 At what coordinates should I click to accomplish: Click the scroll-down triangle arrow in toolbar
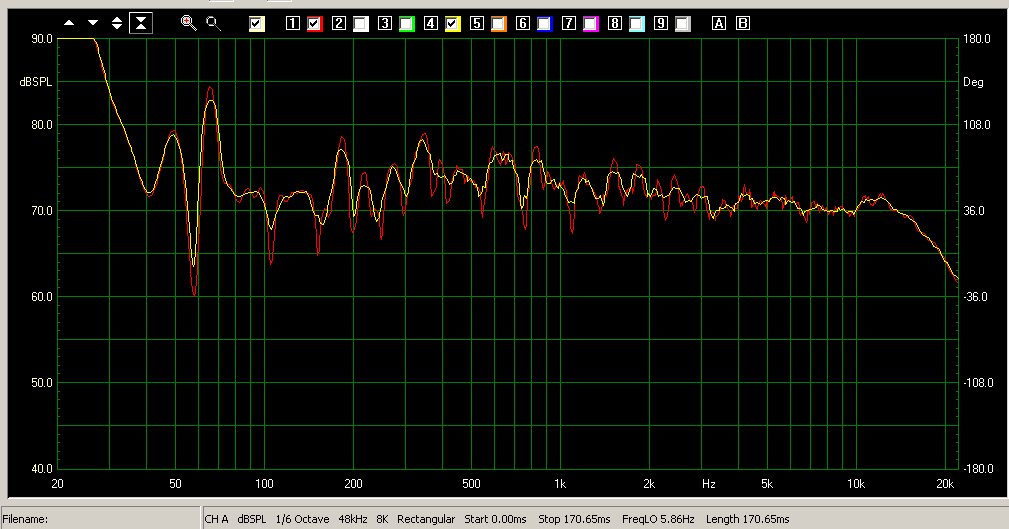(93, 23)
